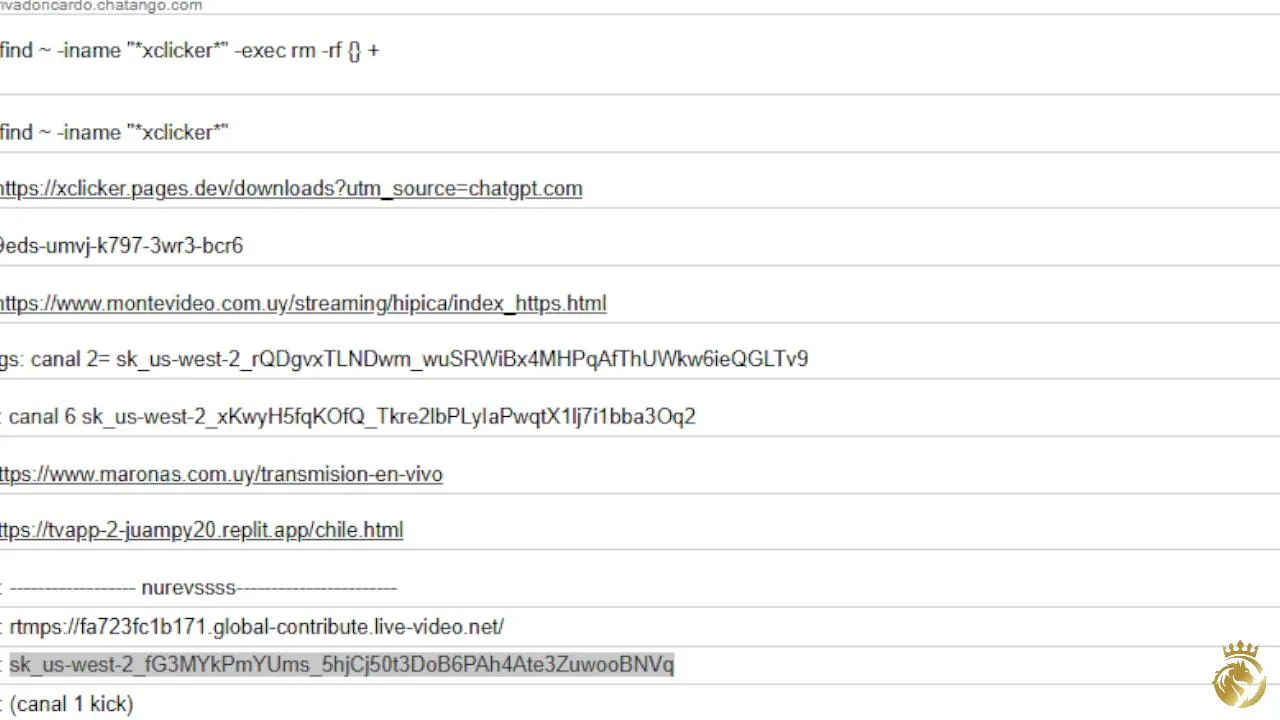Visit the tvapp replit chile.html link

(x=201, y=530)
